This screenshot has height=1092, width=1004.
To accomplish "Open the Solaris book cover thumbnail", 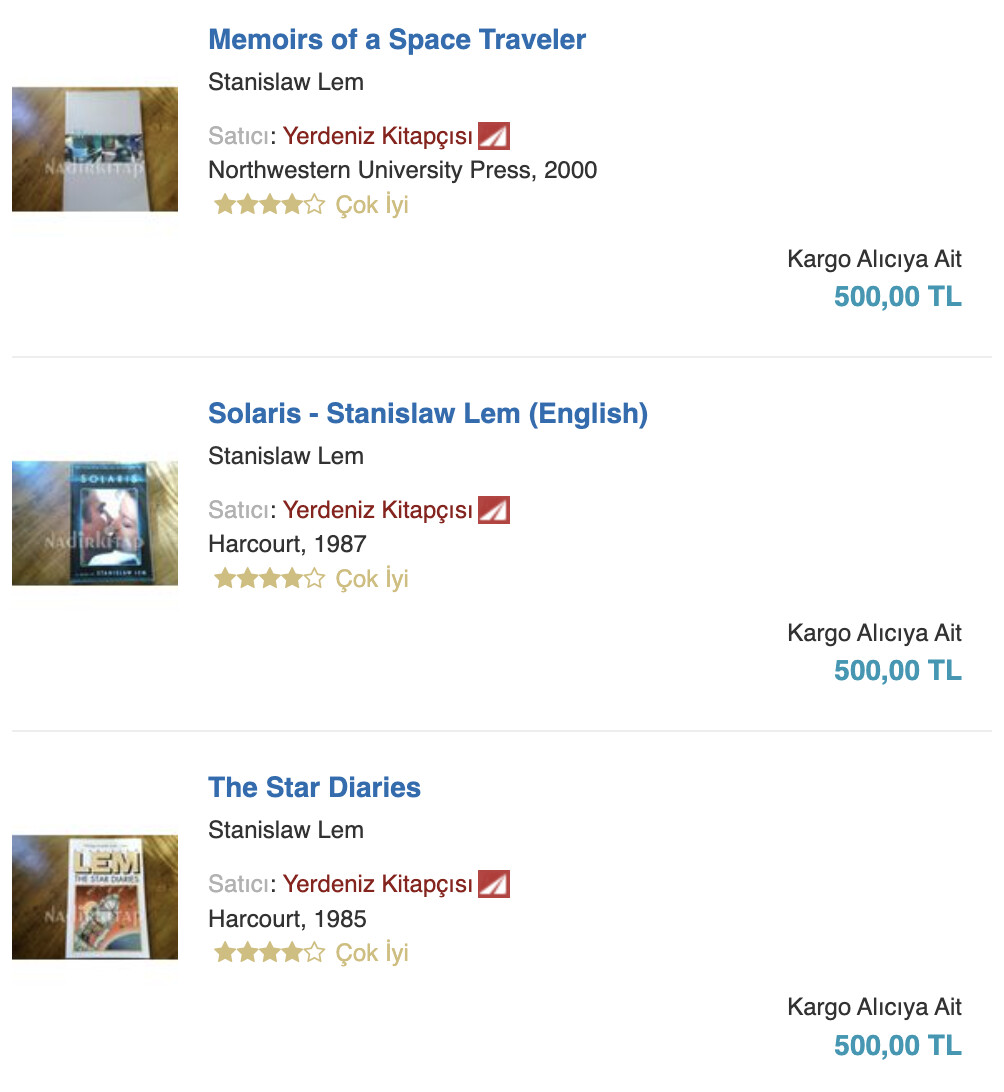I will click(x=95, y=523).
